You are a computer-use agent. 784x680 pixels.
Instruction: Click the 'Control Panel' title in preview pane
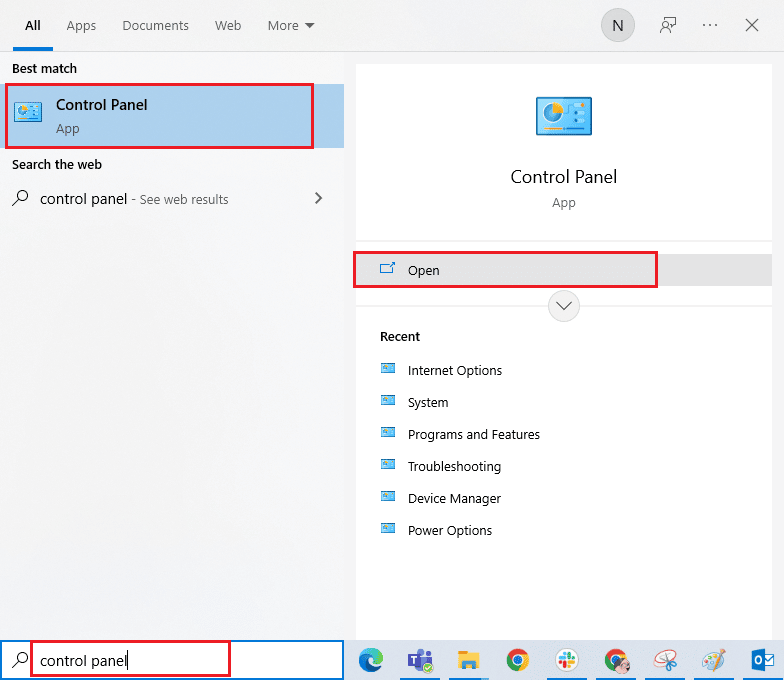[564, 176]
